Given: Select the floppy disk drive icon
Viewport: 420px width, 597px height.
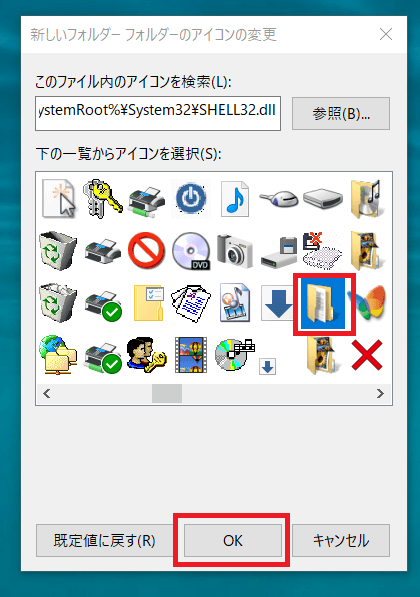Looking at the screenshot, I should (x=279, y=251).
